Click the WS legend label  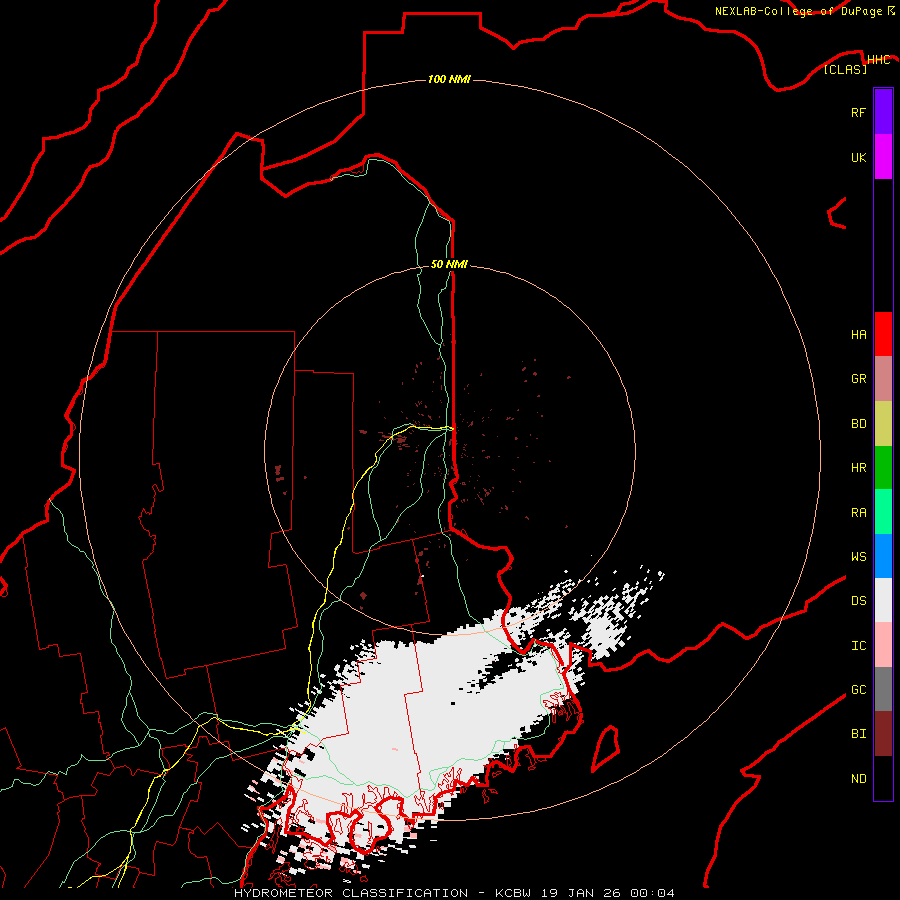(x=858, y=557)
